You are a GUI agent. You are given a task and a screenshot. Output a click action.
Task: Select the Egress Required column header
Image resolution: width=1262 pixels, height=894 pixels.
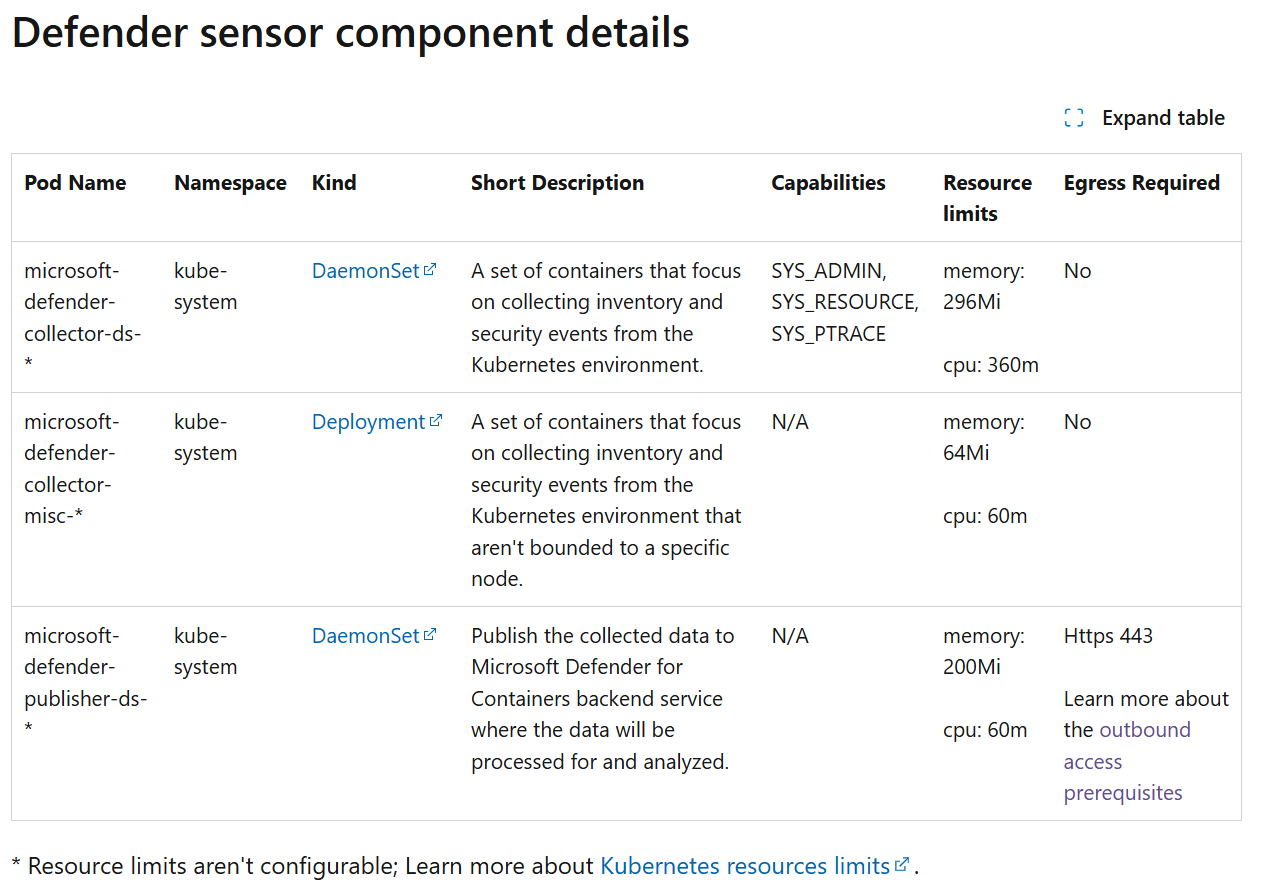tap(1141, 182)
